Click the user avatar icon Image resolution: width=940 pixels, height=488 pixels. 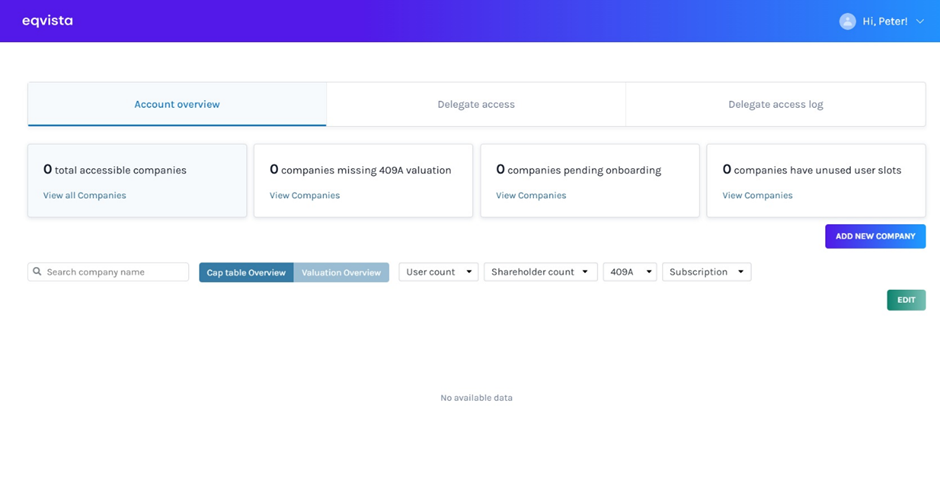[847, 21]
